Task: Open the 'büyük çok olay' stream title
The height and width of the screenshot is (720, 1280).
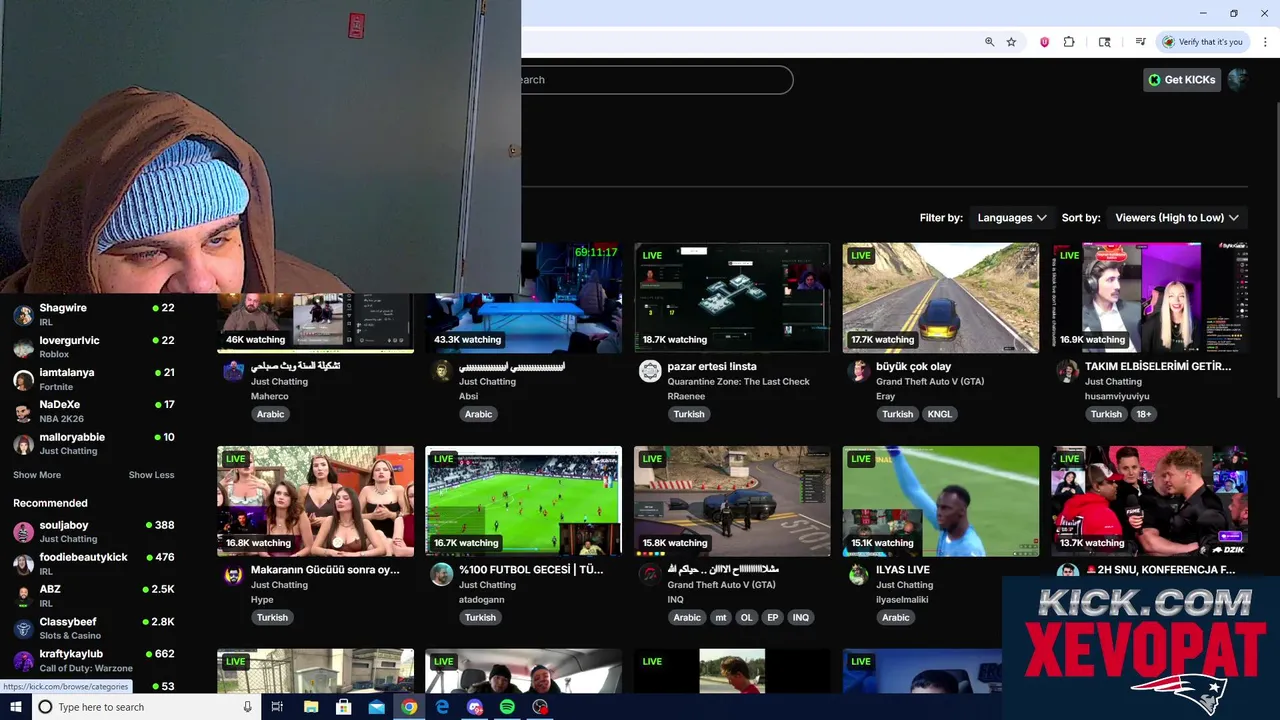Action: coord(913,366)
